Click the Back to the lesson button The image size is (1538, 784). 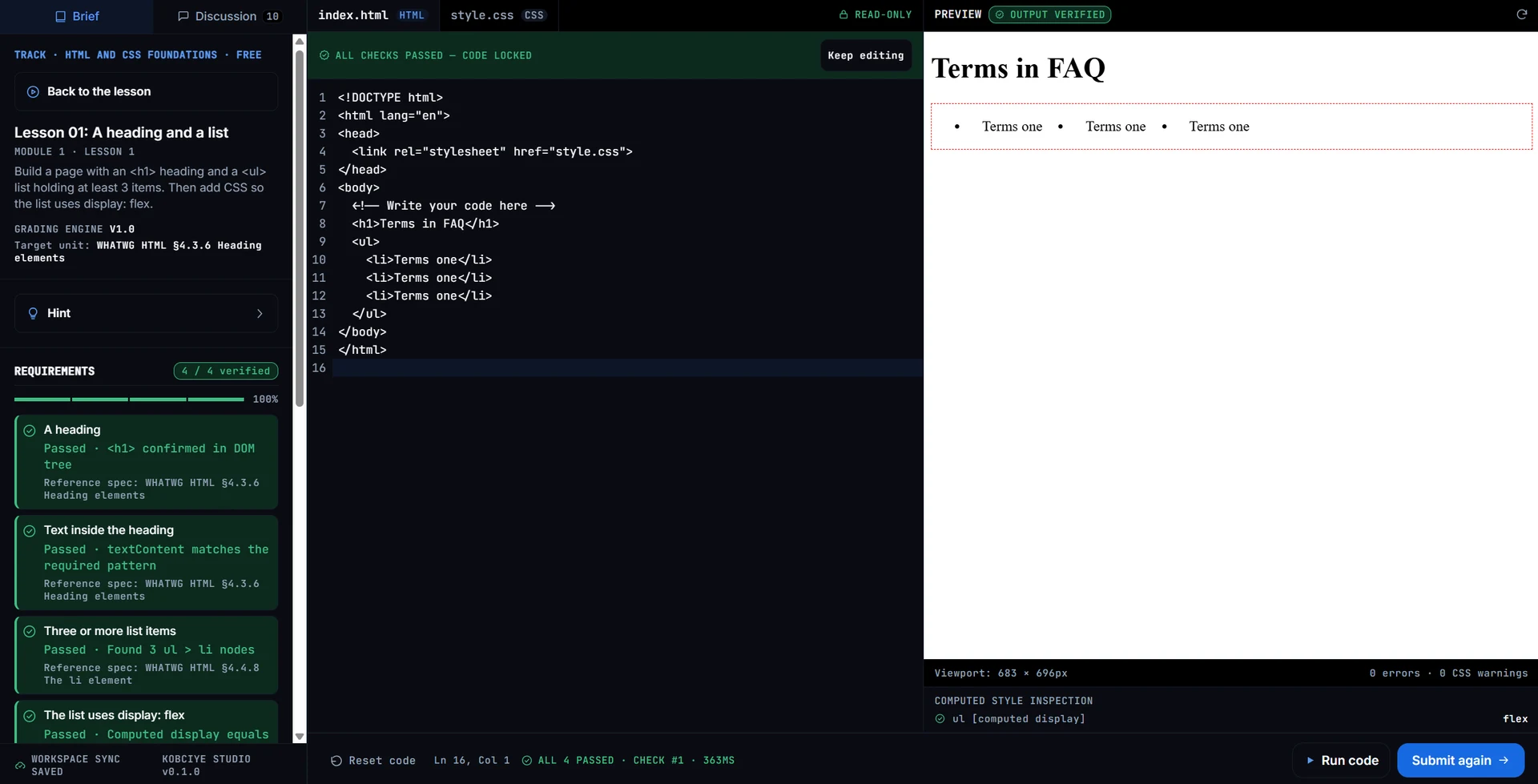[147, 91]
